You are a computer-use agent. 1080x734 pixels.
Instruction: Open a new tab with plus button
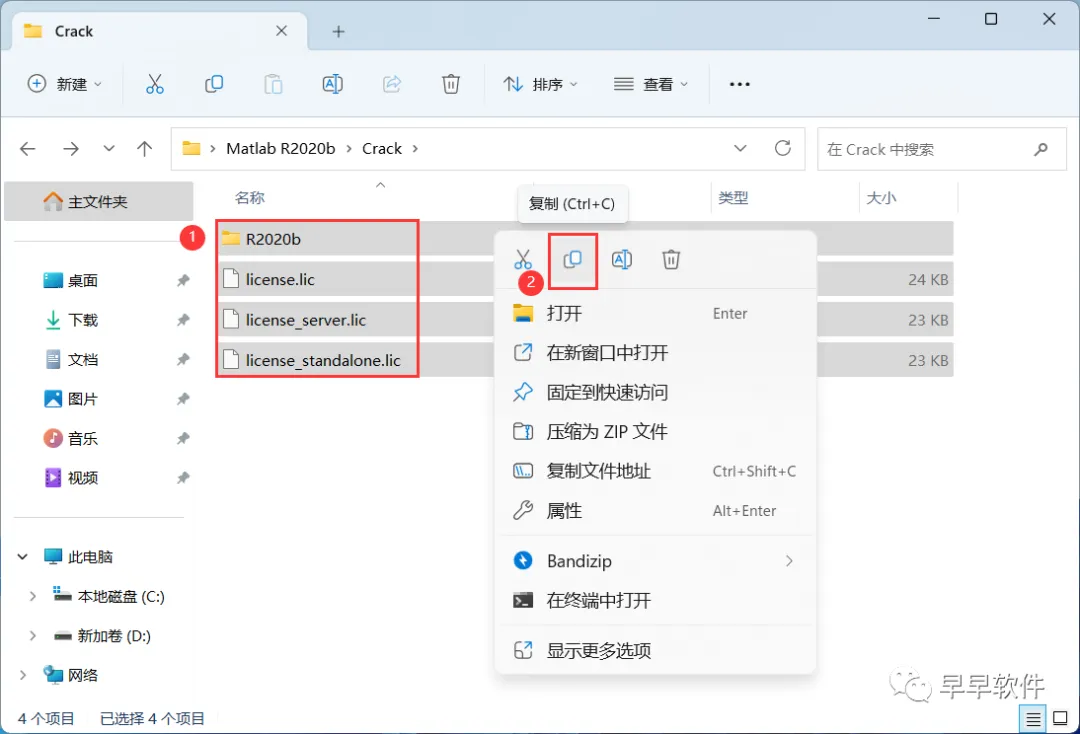tap(338, 32)
